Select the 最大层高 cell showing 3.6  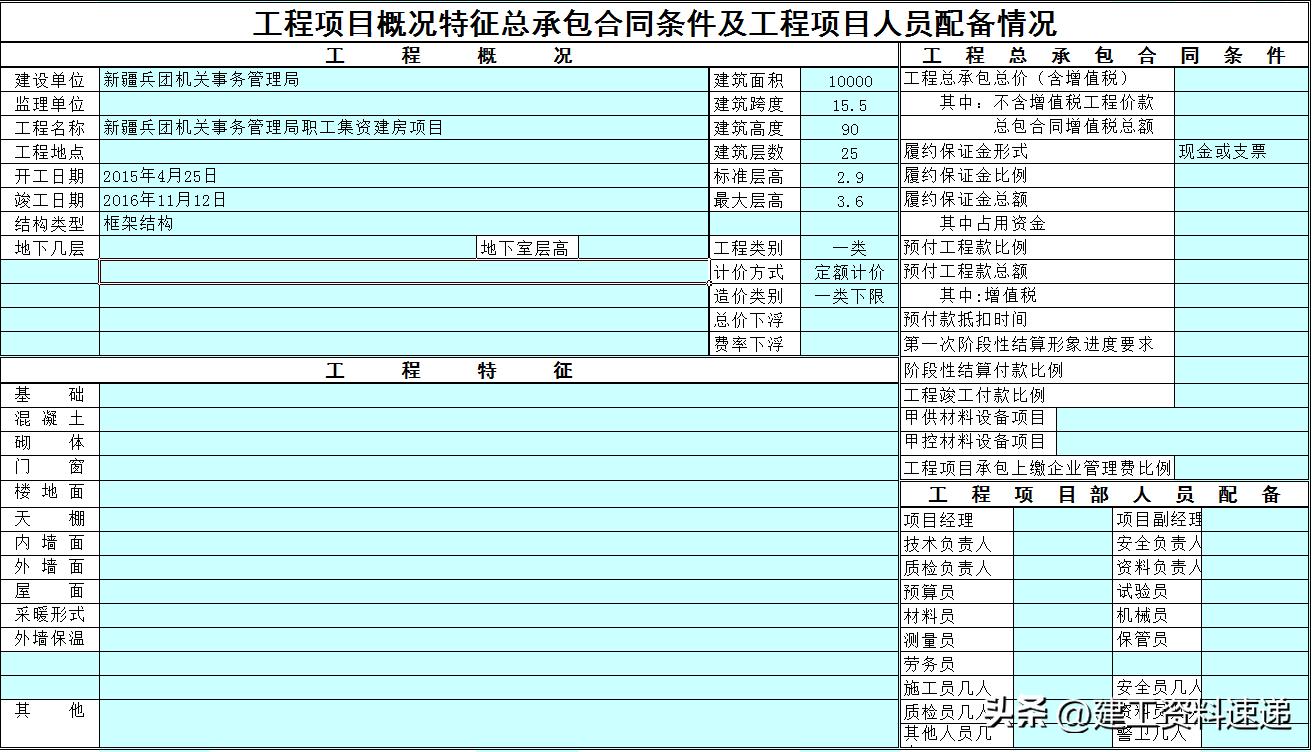coord(850,200)
